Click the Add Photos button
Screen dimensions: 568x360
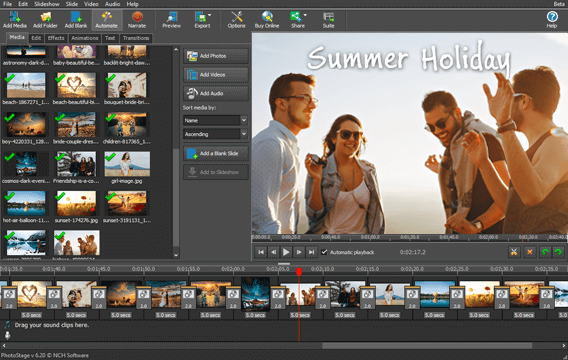(x=216, y=56)
